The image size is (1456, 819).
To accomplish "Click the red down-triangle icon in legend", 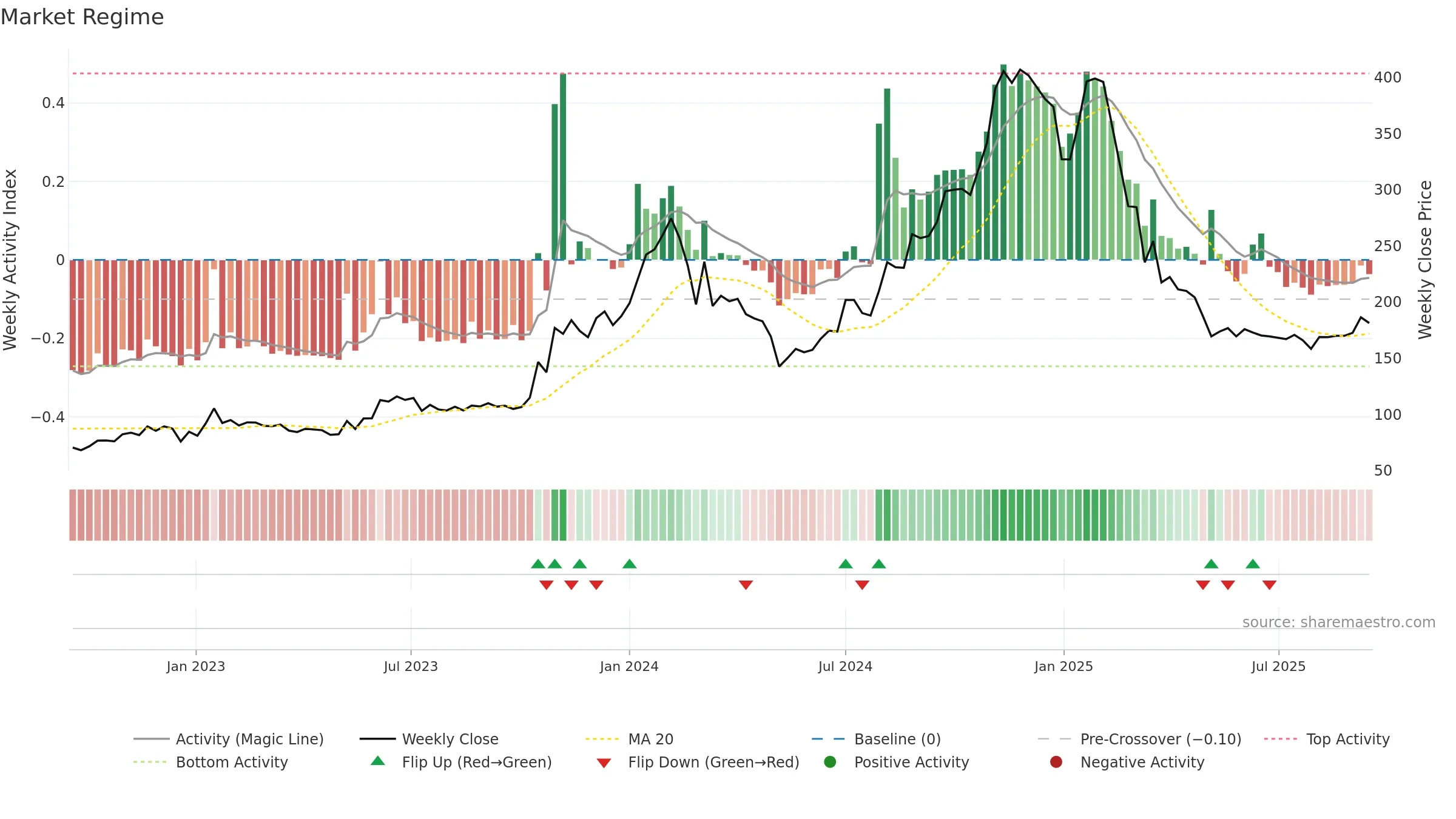I will [x=604, y=763].
